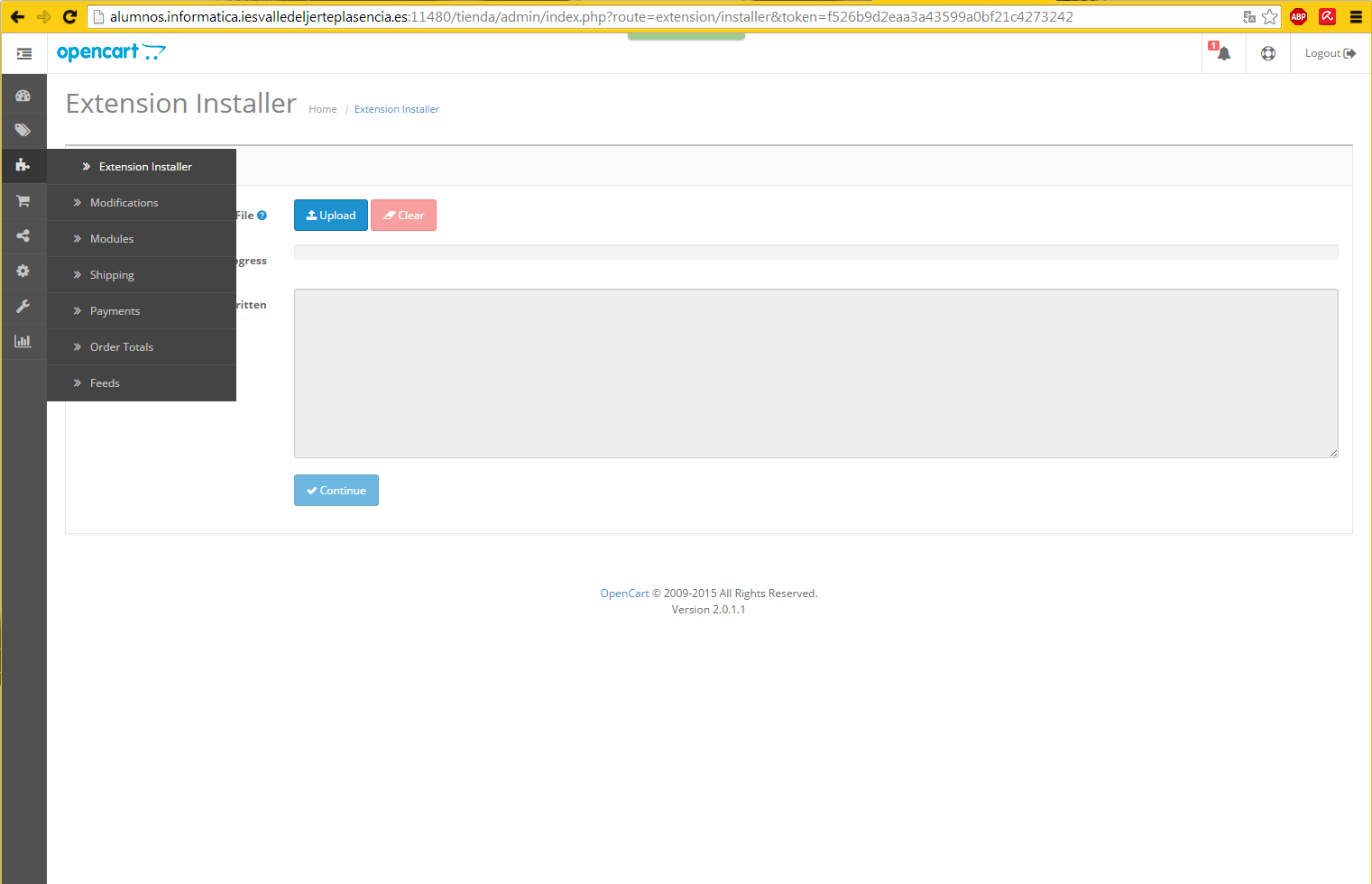Click inside the overwritten files text area
Screen dimensions: 1372x884
pos(815,373)
